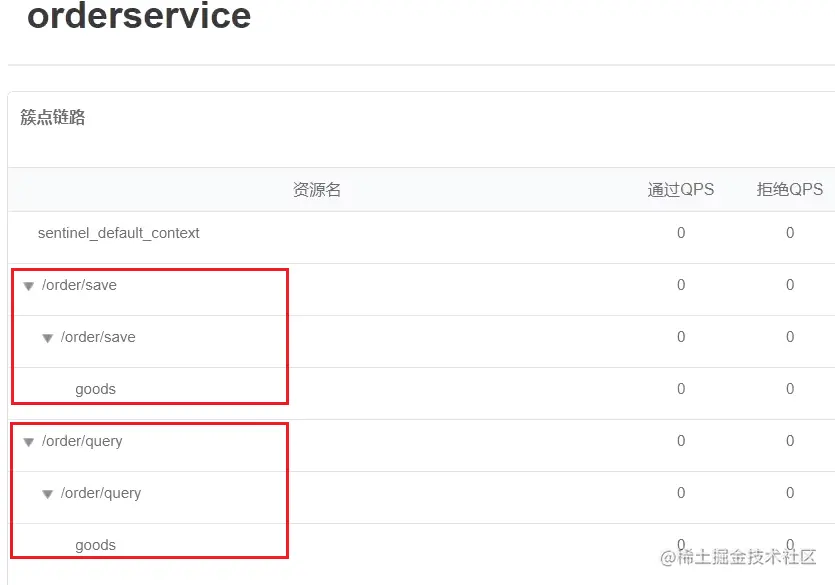Collapse the nested /order/save triangle
This screenshot has height=585, width=835.
click(x=47, y=339)
